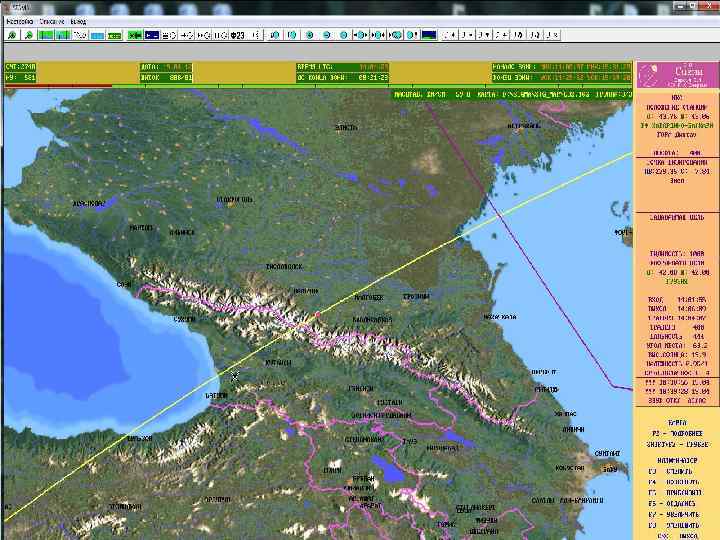The image size is (720, 540).
Task: Select the blue-green gradient swatch icon
Action: [429, 35]
